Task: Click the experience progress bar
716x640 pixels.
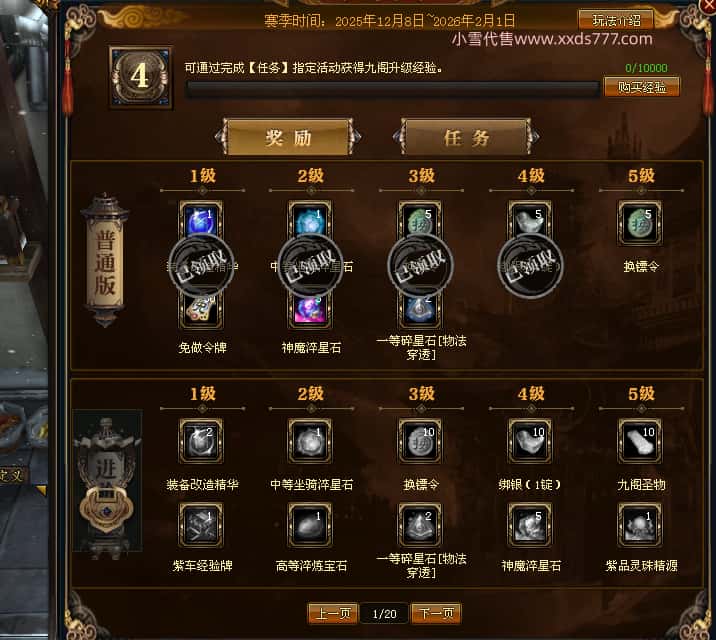Action: [x=393, y=89]
